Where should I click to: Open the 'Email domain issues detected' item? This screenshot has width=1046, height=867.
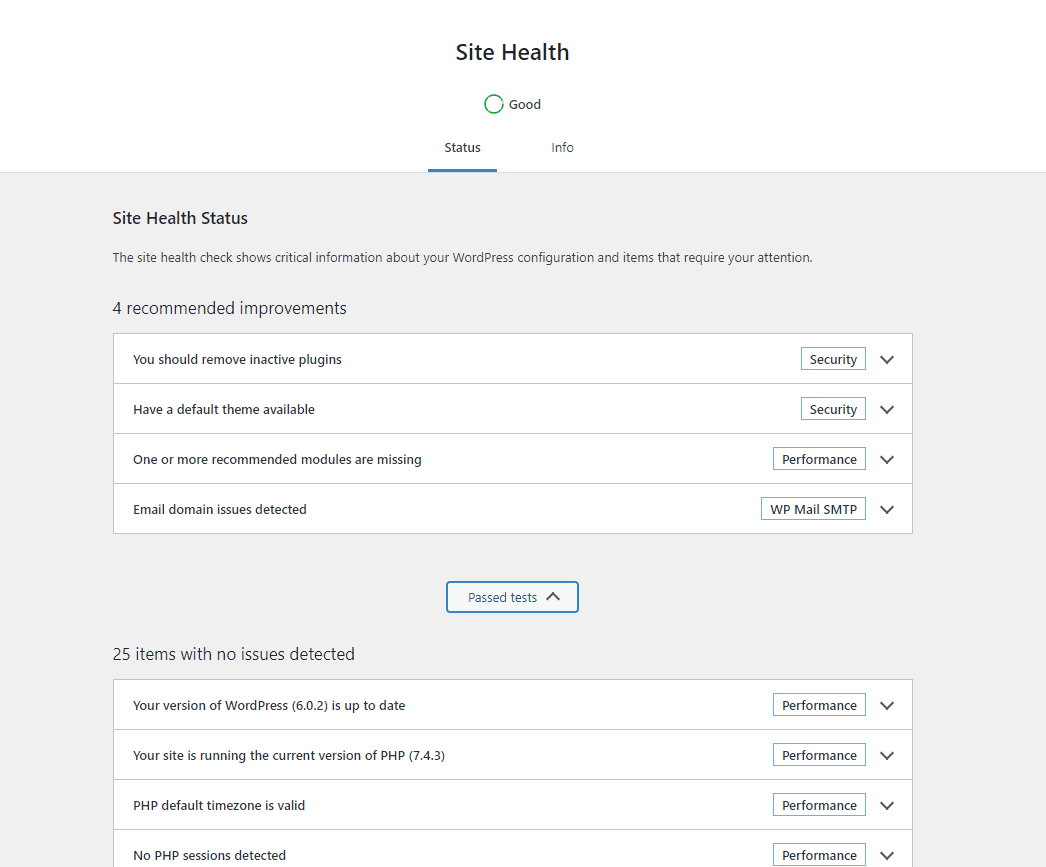220,509
